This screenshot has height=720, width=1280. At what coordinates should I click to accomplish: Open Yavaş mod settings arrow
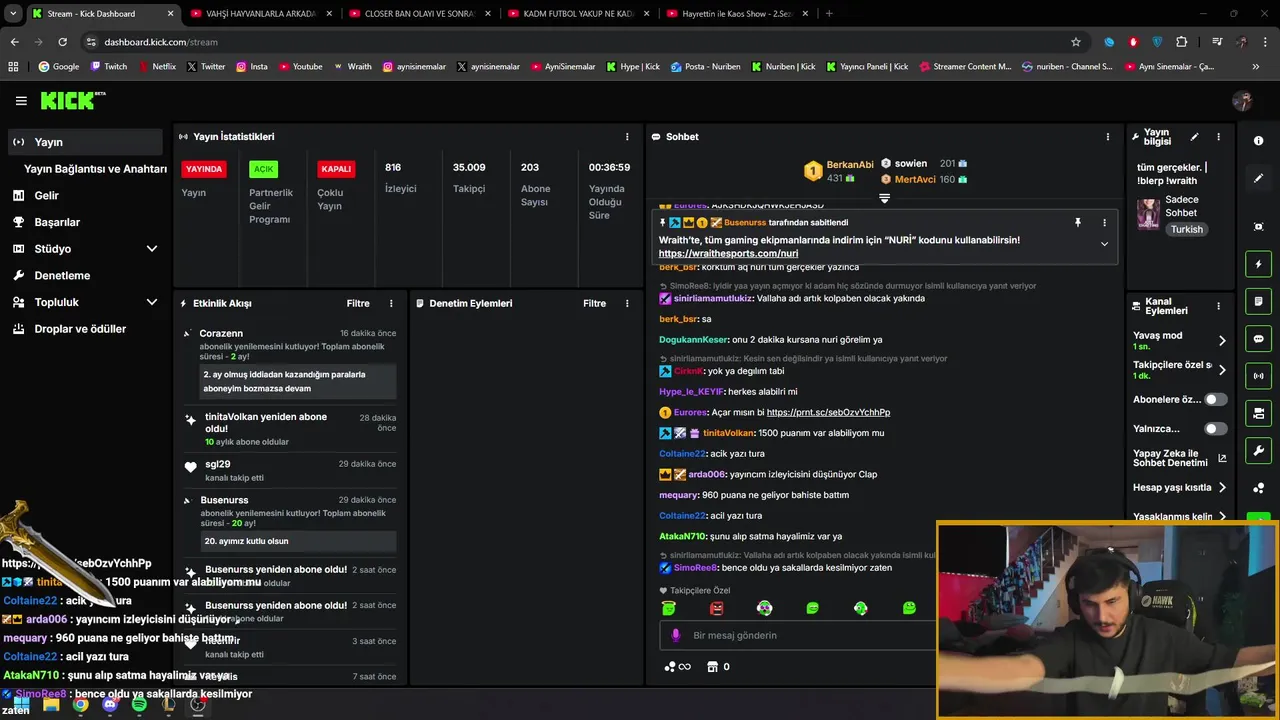(x=1221, y=341)
